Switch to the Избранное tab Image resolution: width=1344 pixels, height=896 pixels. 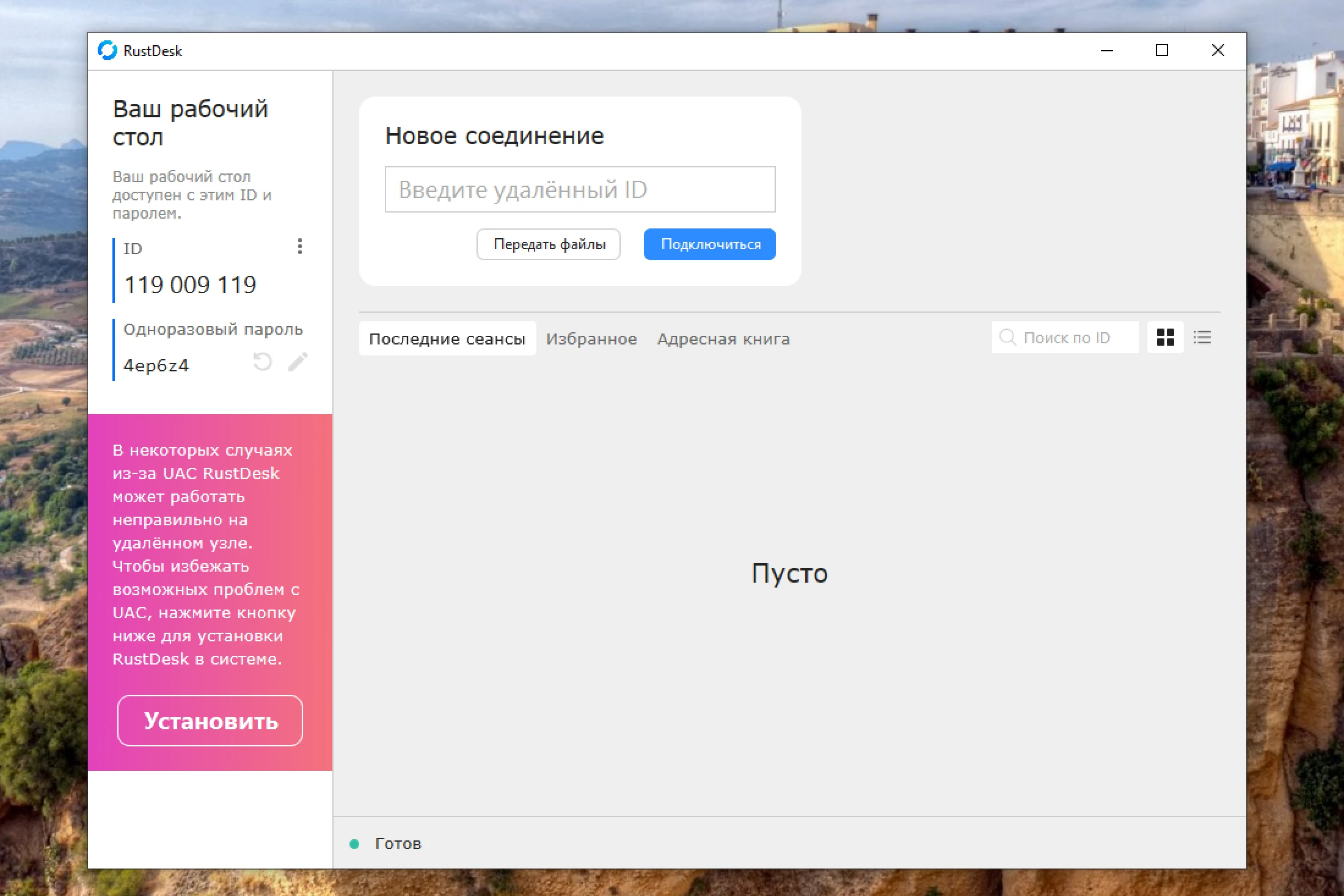[x=591, y=338]
